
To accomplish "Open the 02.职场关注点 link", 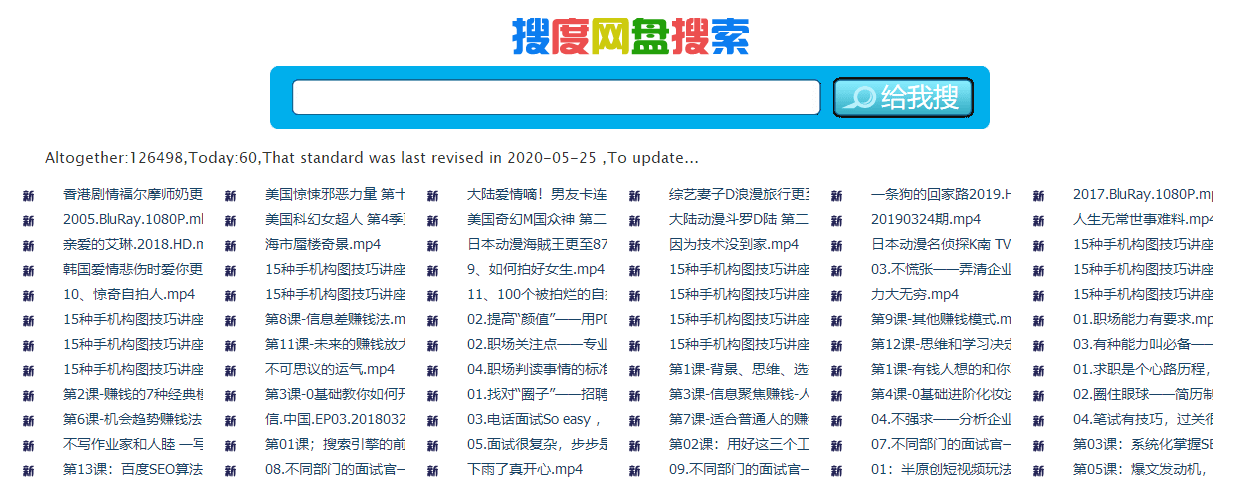I will point(537,344).
